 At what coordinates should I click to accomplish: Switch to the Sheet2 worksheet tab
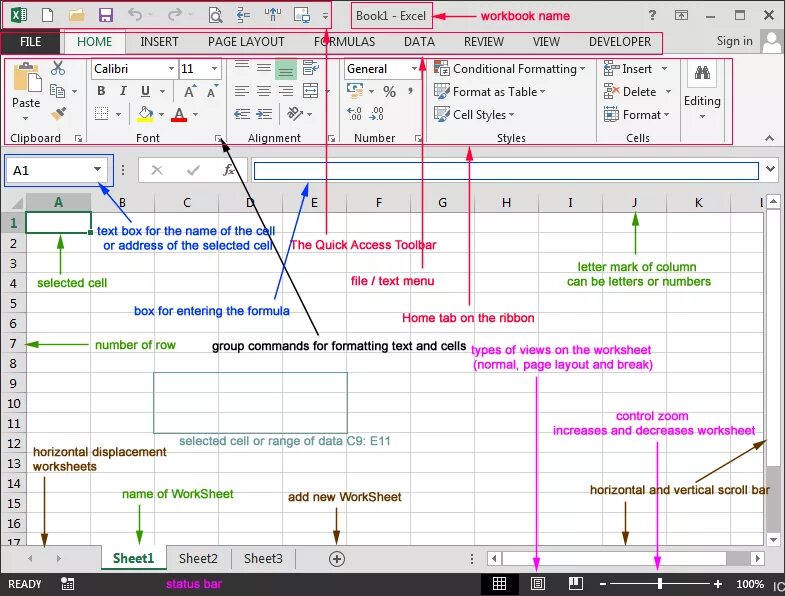[198, 558]
